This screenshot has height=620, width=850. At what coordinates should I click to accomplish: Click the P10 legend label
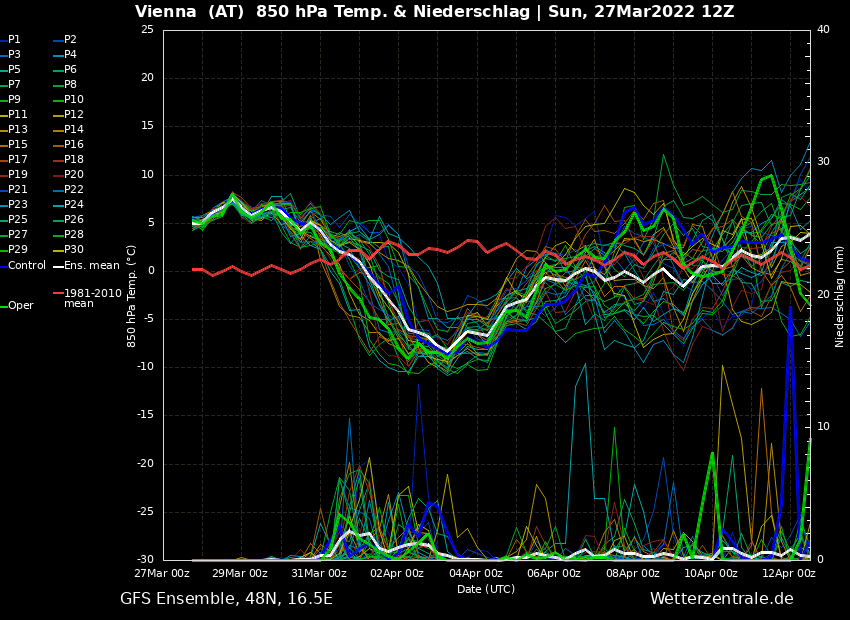pyautogui.click(x=73, y=100)
